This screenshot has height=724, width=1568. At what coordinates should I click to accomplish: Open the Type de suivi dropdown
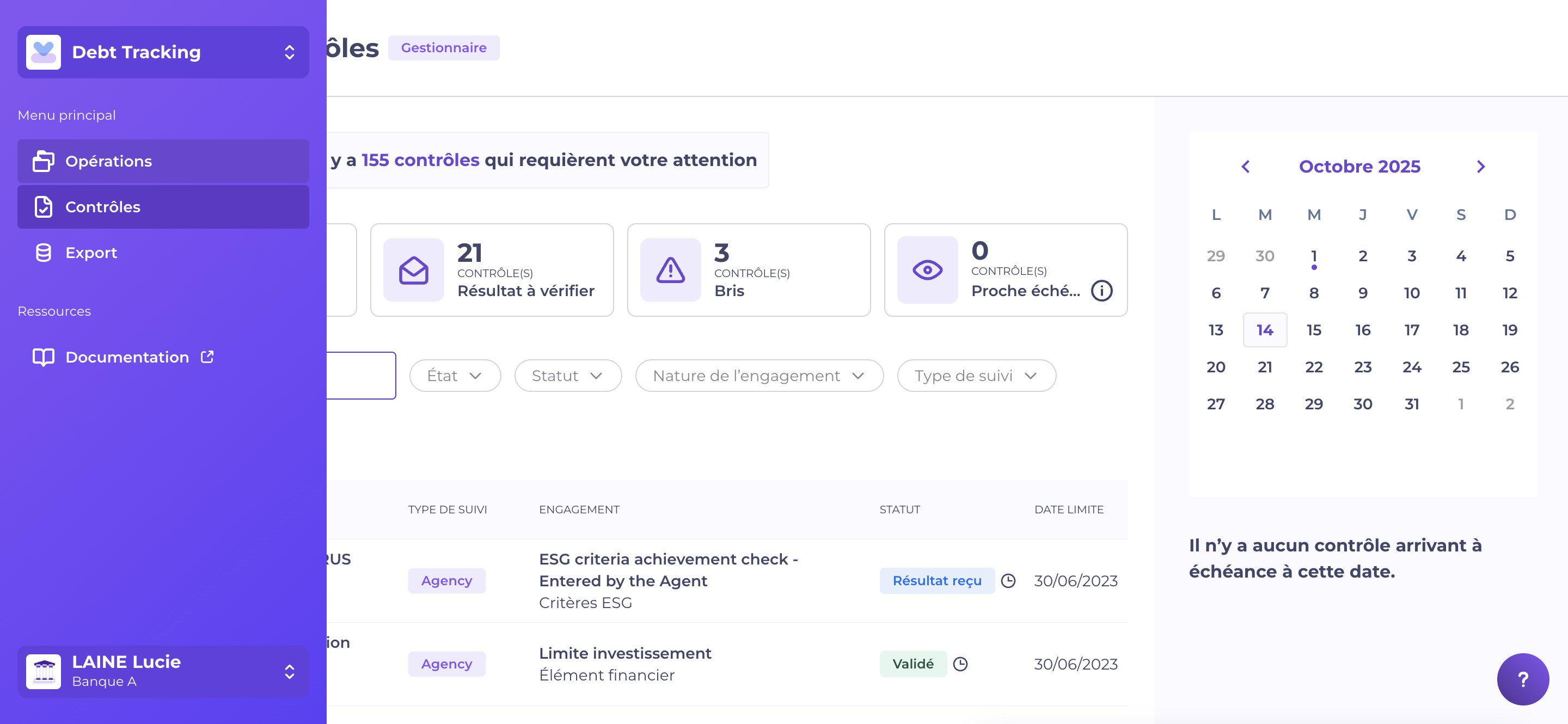coord(976,376)
